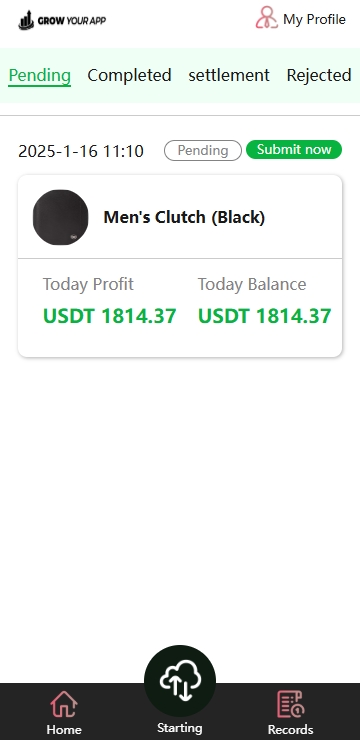The image size is (360, 740).
Task: Open the My Profile user icon
Action: [267, 18]
